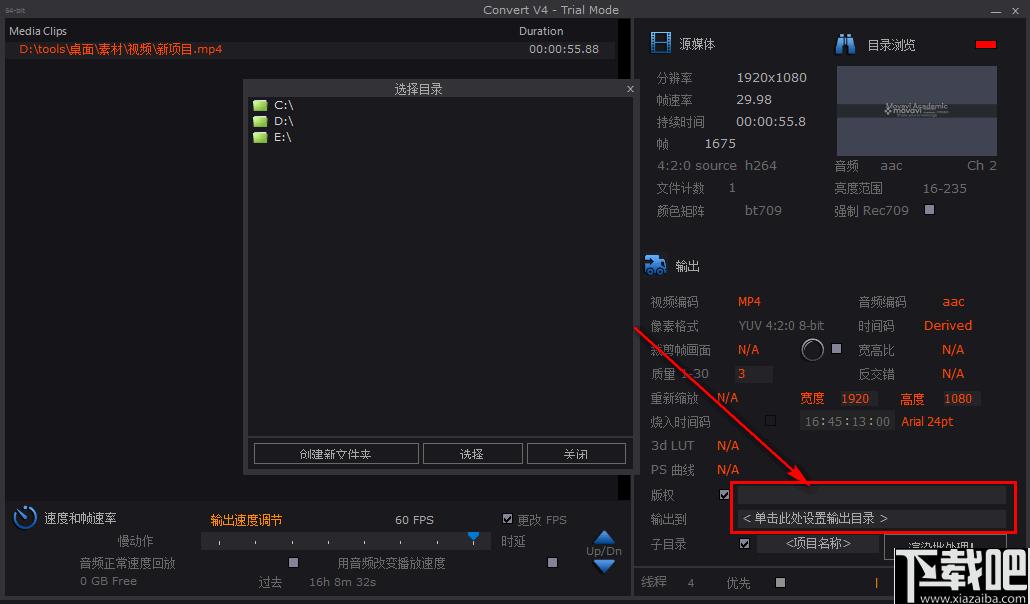The width and height of the screenshot is (1030, 604).
Task: Click the circular crop frame dial icon
Action: 813,350
